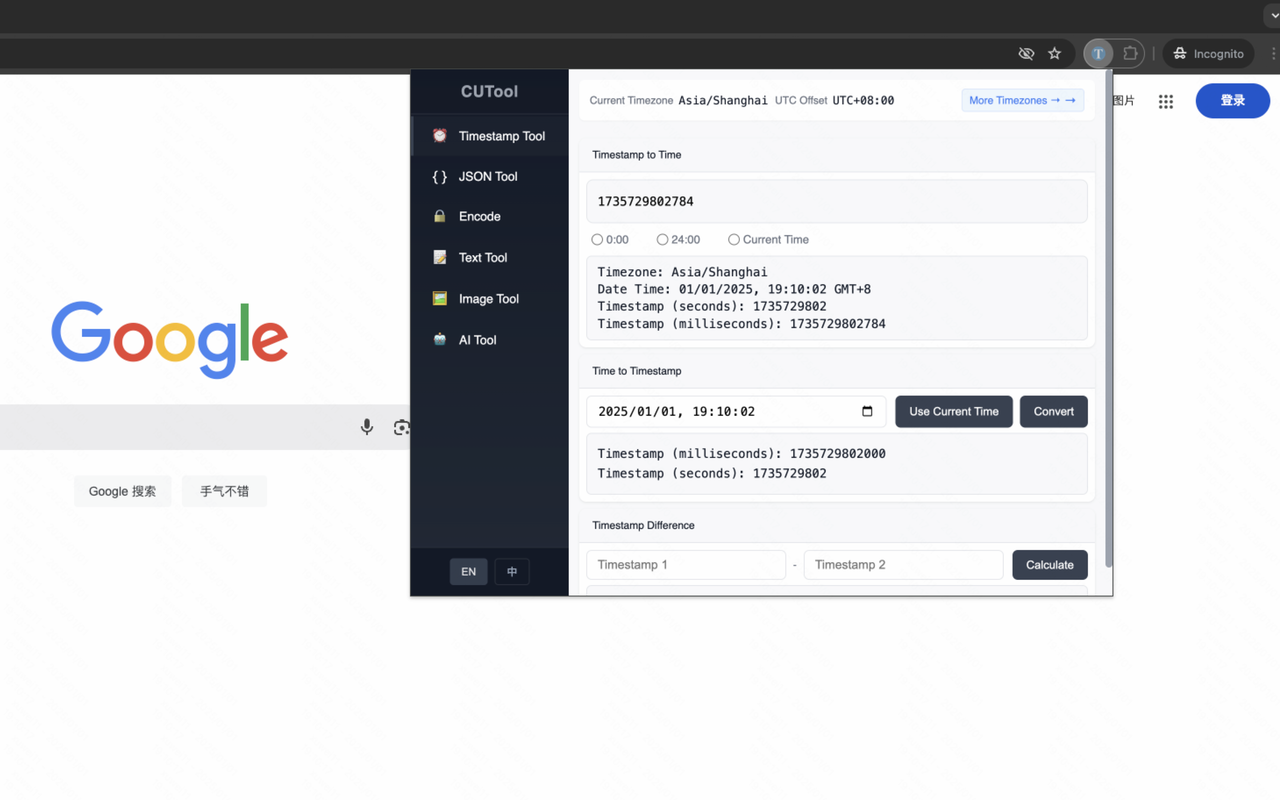This screenshot has width=1280, height=800.
Task: Switch language to Chinese (中)
Action: pos(512,572)
